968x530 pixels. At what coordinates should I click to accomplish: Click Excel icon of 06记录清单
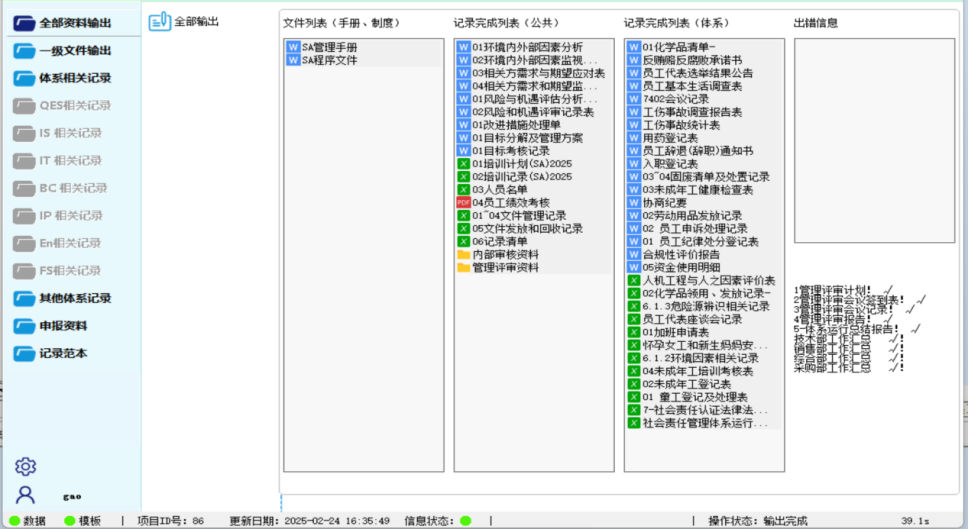(x=464, y=241)
